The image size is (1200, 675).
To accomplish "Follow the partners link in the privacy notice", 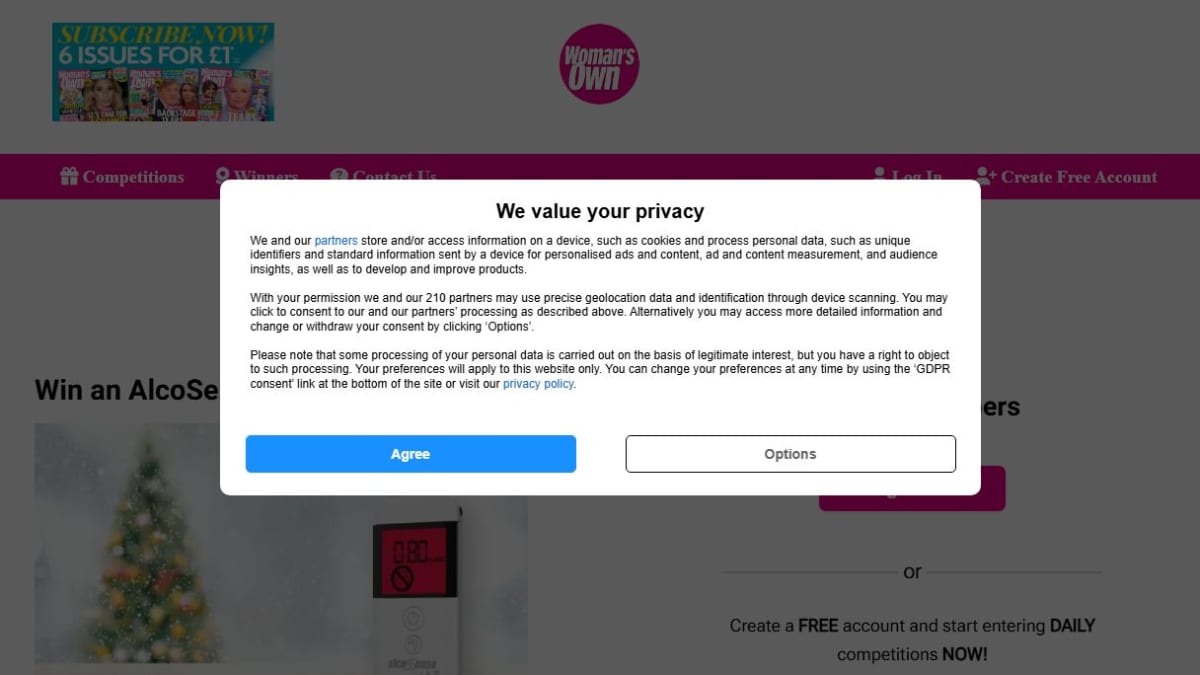I will pos(336,241).
